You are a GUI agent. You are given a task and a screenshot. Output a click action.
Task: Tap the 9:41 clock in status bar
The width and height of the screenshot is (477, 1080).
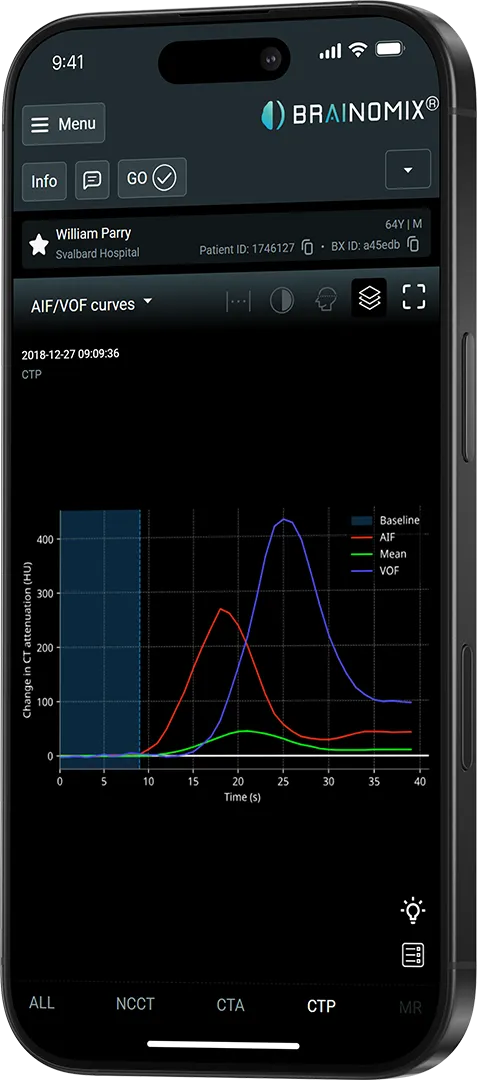68,63
